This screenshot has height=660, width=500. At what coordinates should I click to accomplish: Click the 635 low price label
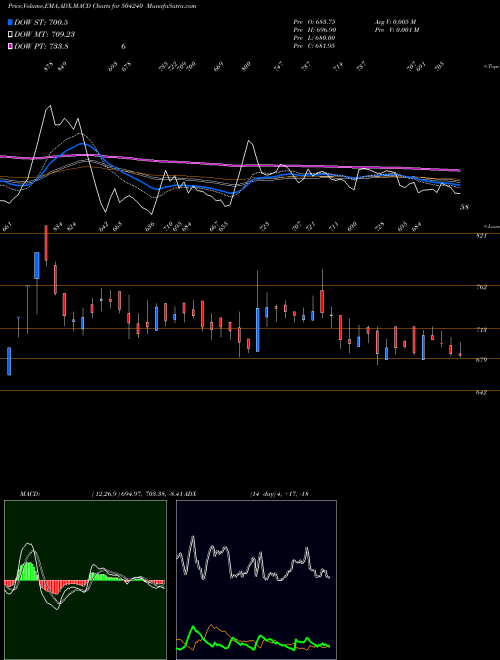[223, 227]
